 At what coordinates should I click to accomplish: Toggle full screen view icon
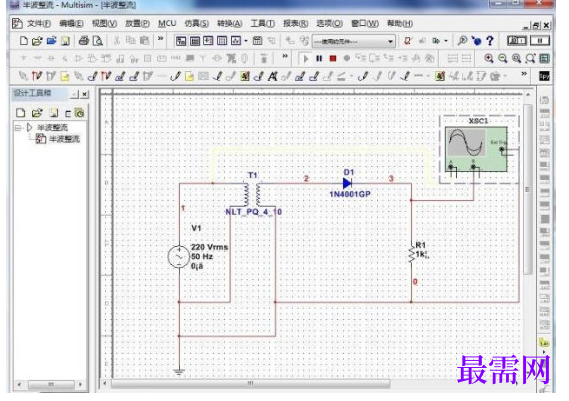[544, 58]
